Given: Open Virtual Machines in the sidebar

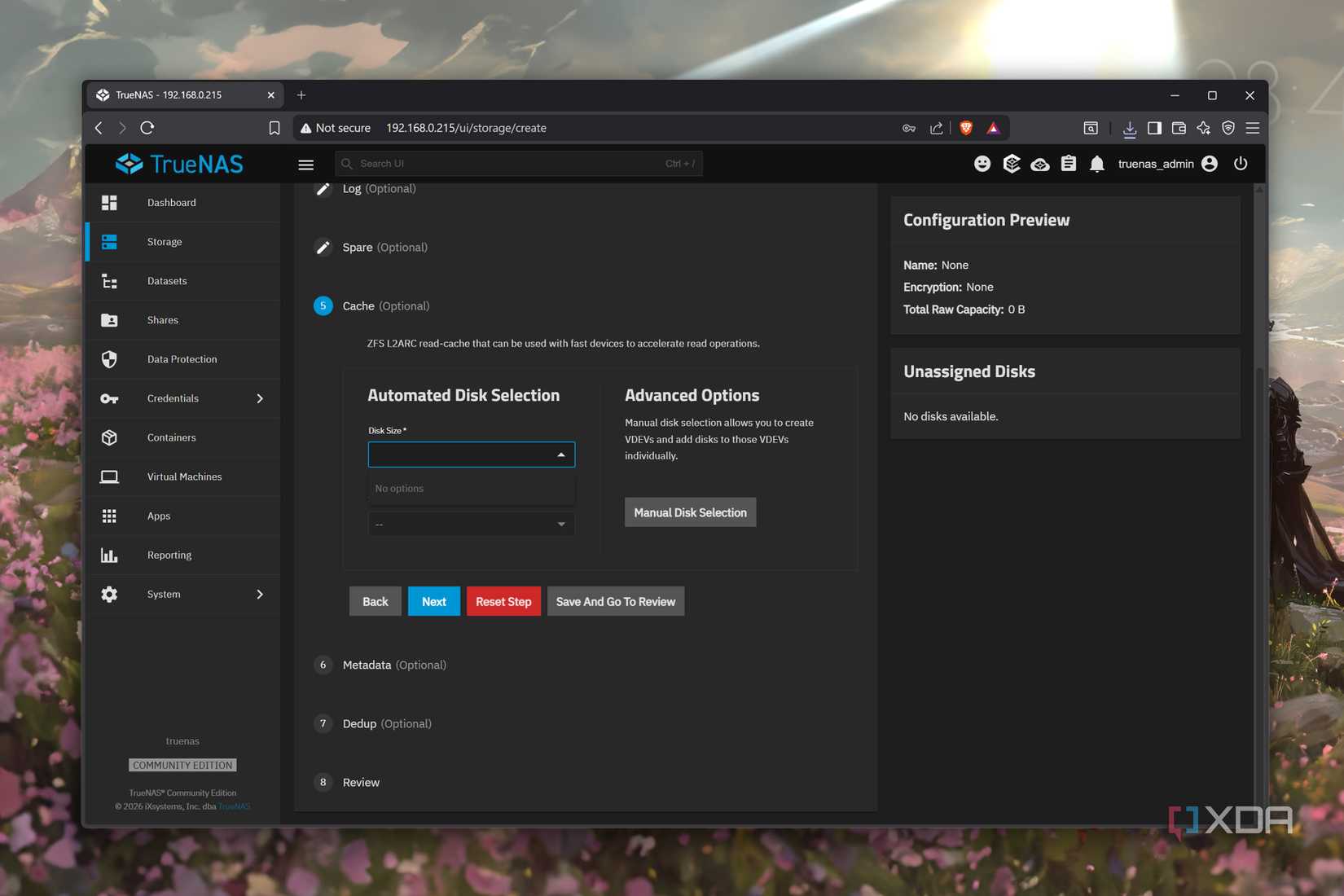Looking at the screenshot, I should click(183, 476).
